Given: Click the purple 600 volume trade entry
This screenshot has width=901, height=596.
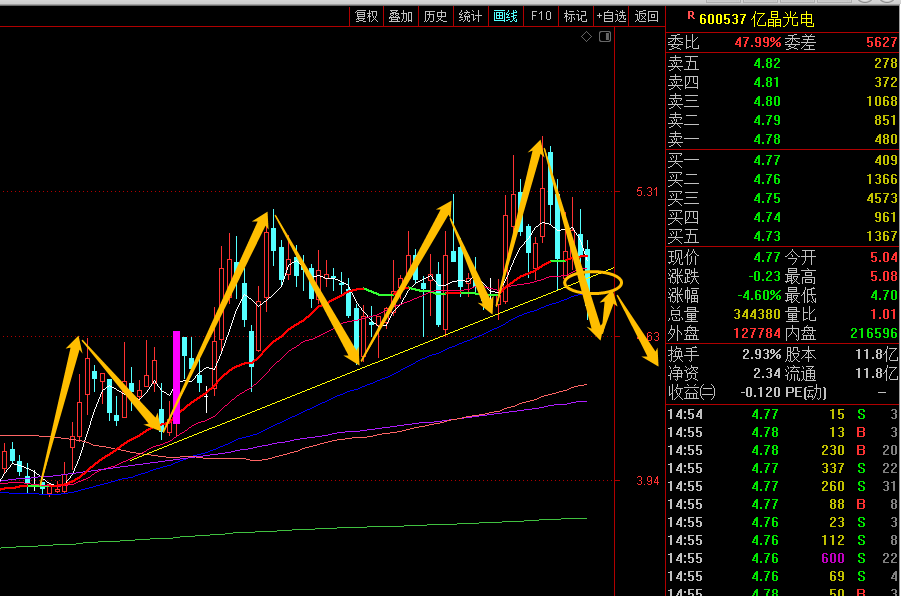Looking at the screenshot, I should [832, 558].
